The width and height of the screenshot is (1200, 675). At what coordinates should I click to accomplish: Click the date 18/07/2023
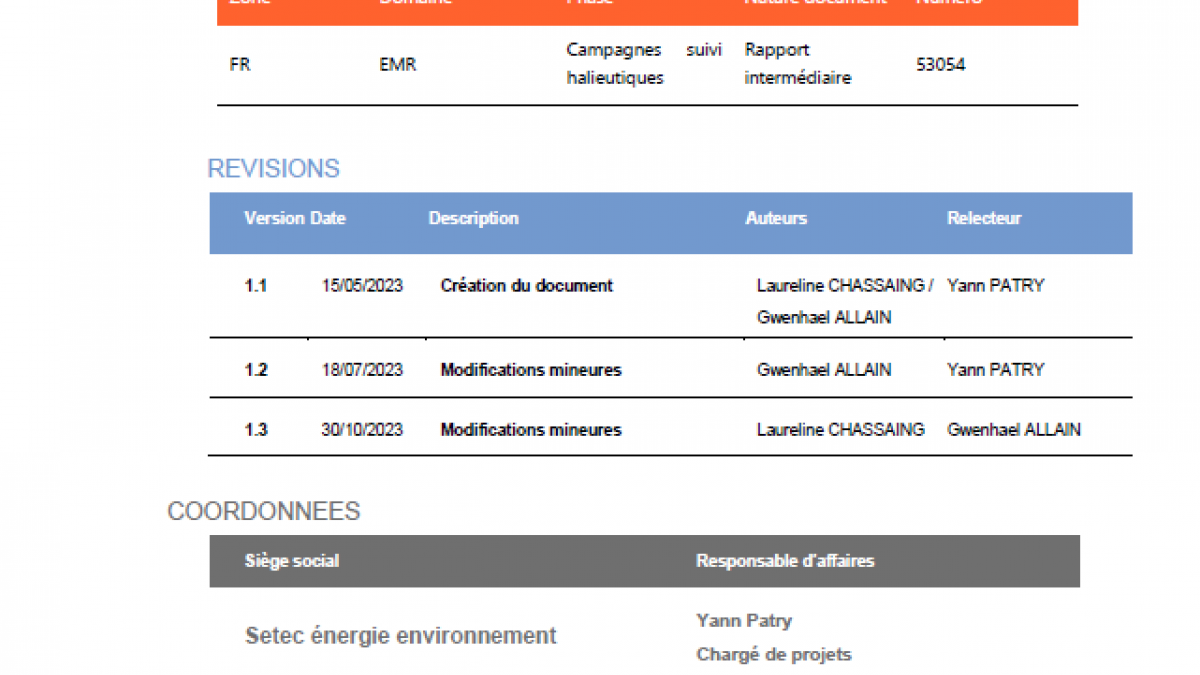[x=362, y=370]
